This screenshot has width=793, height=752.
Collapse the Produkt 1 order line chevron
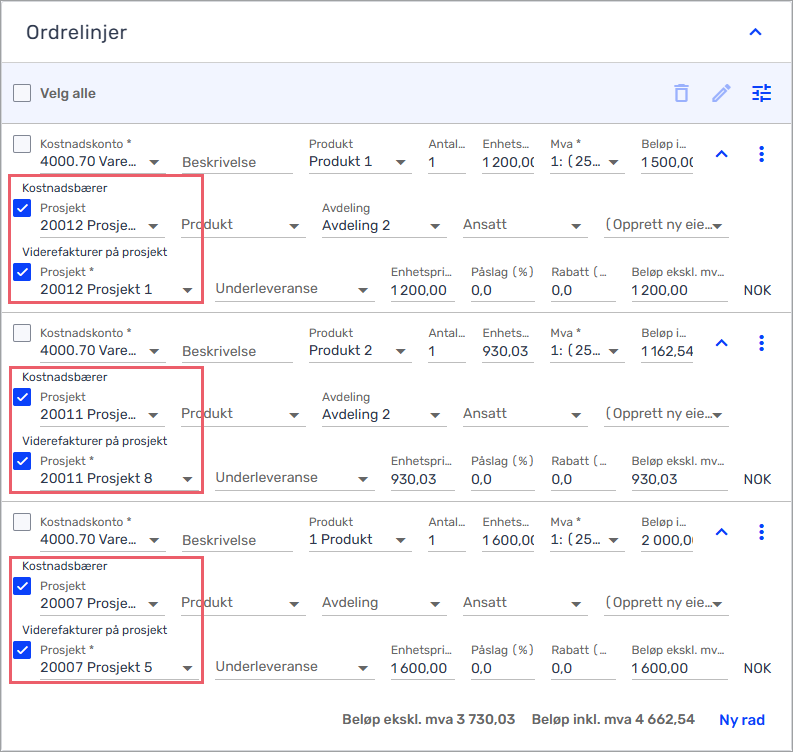coord(722,154)
